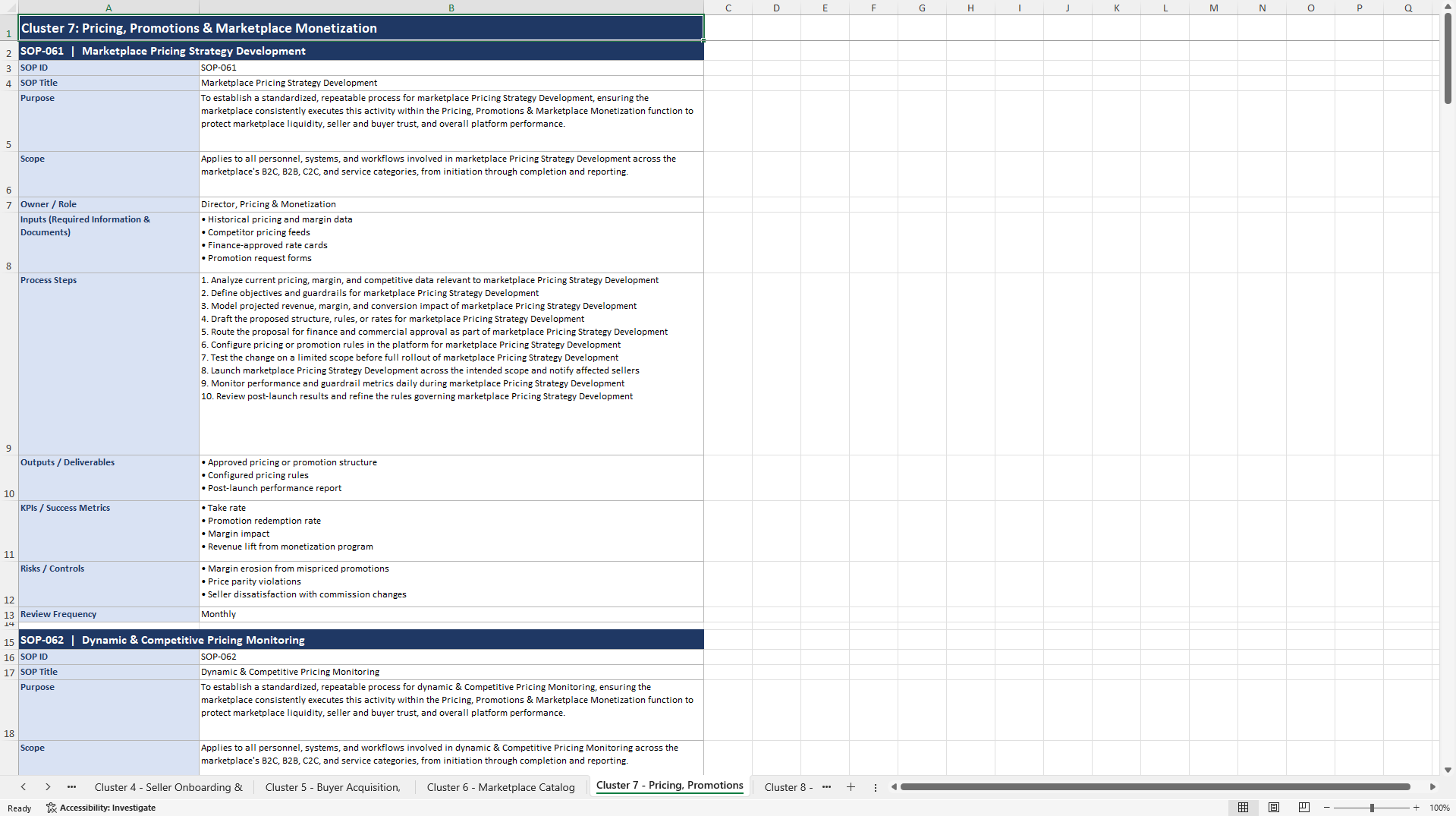The image size is (1456, 816).
Task: Click the 'Inputs (Required Information & Documents)' cell
Action: tap(108, 243)
